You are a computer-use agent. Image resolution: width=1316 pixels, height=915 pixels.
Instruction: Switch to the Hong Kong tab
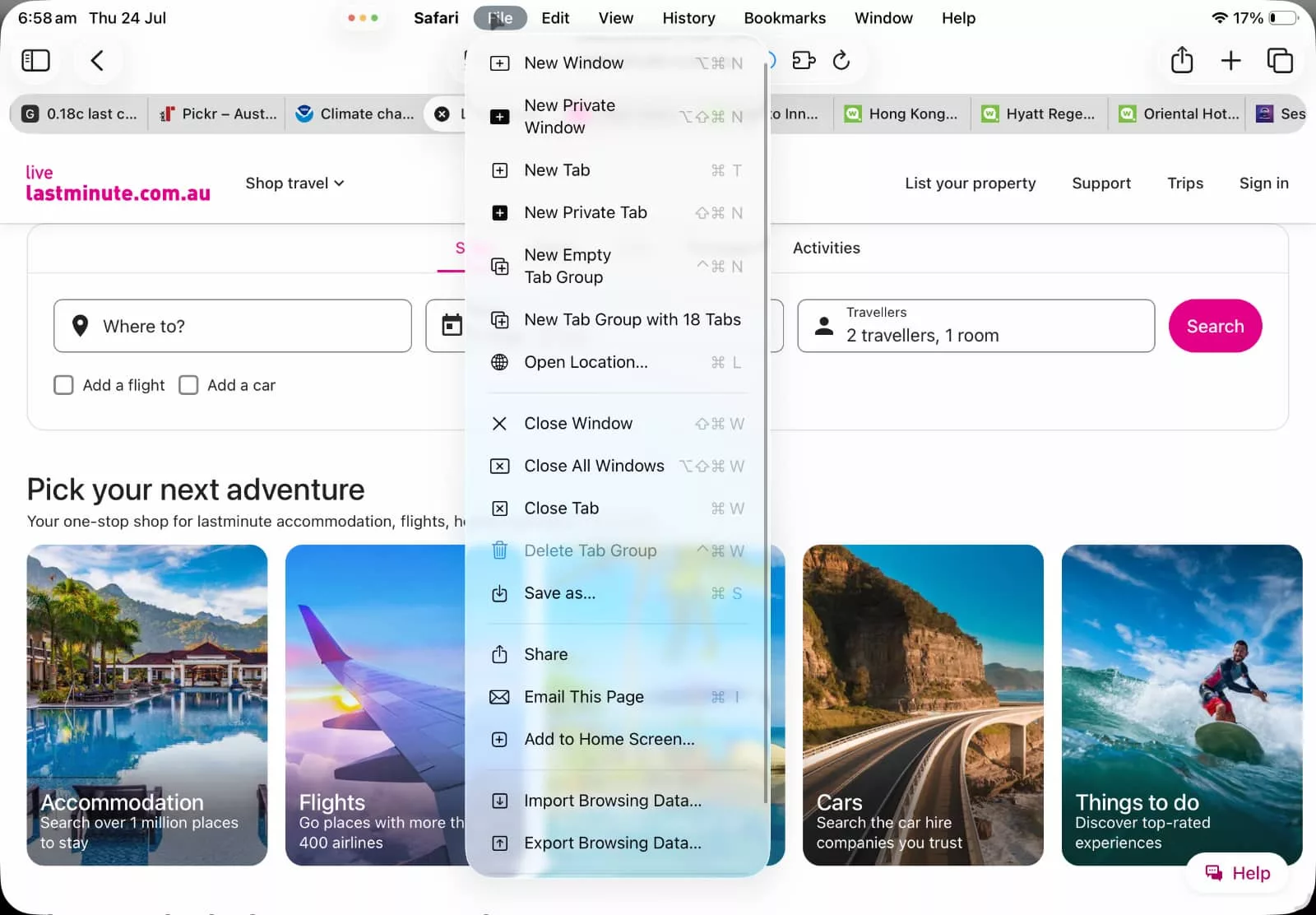point(901,114)
